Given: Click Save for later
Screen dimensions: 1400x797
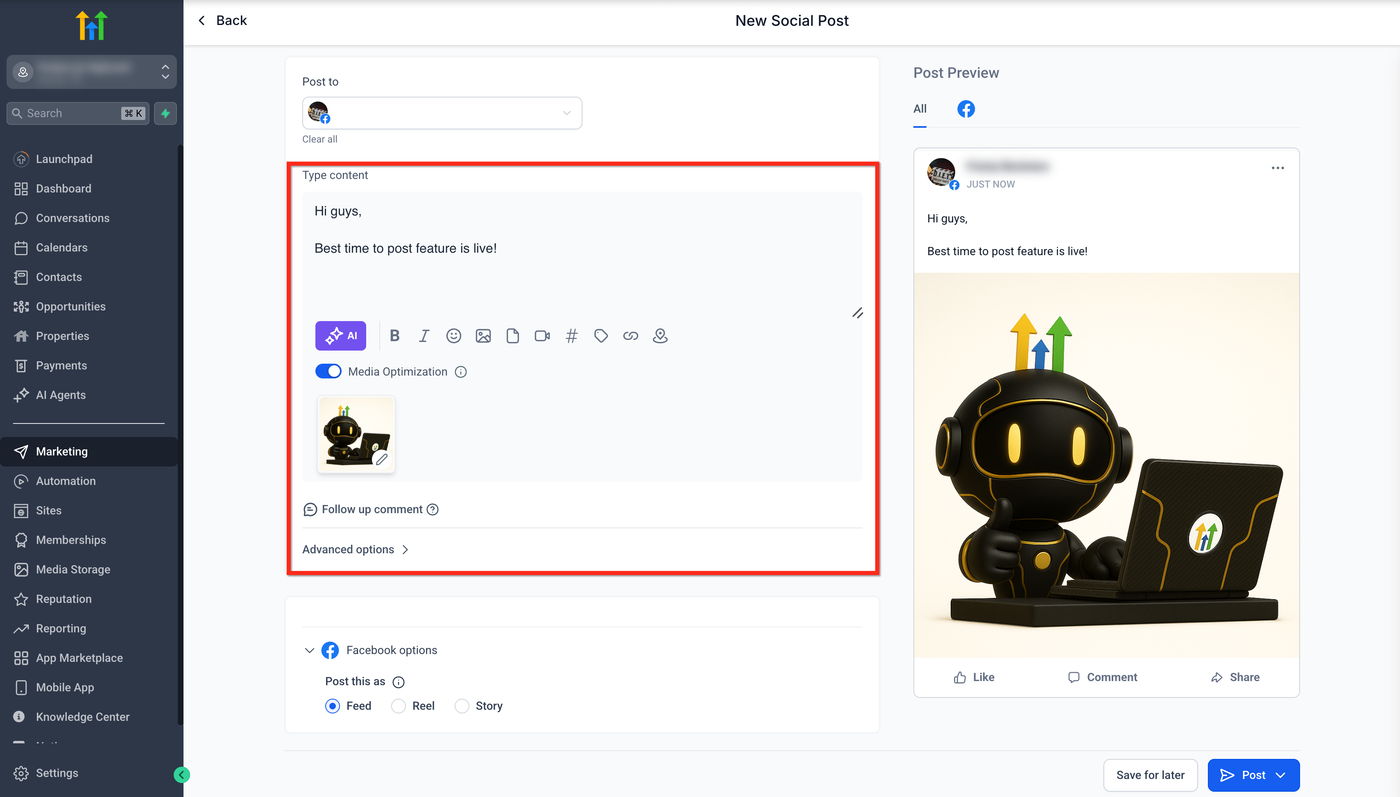Looking at the screenshot, I should (x=1150, y=775).
